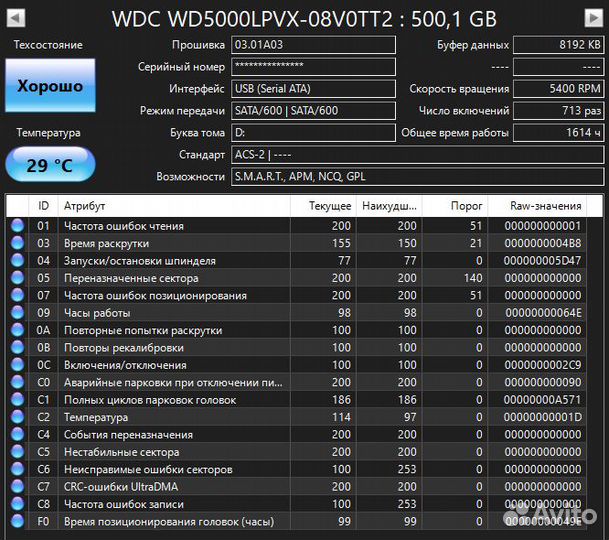Click status orb for attribute C1 row
The height and width of the screenshot is (540, 609).
click(17, 399)
